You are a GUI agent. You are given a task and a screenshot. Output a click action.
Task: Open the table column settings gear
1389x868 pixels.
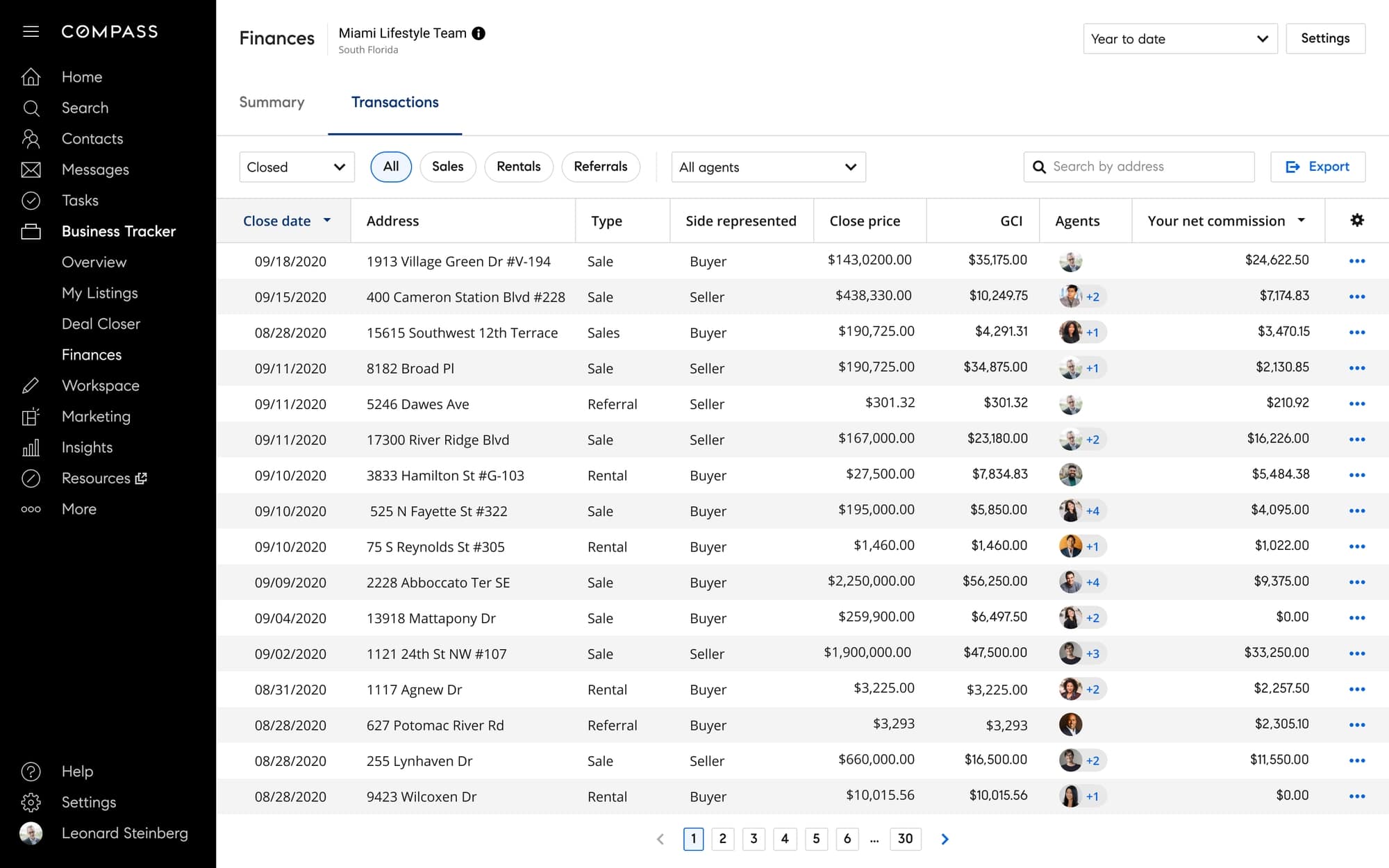[x=1357, y=220]
